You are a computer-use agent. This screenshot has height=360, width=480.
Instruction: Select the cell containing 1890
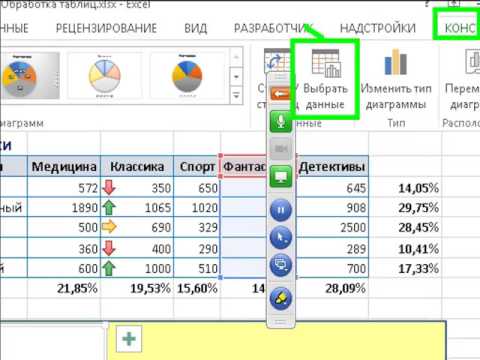[64, 208]
